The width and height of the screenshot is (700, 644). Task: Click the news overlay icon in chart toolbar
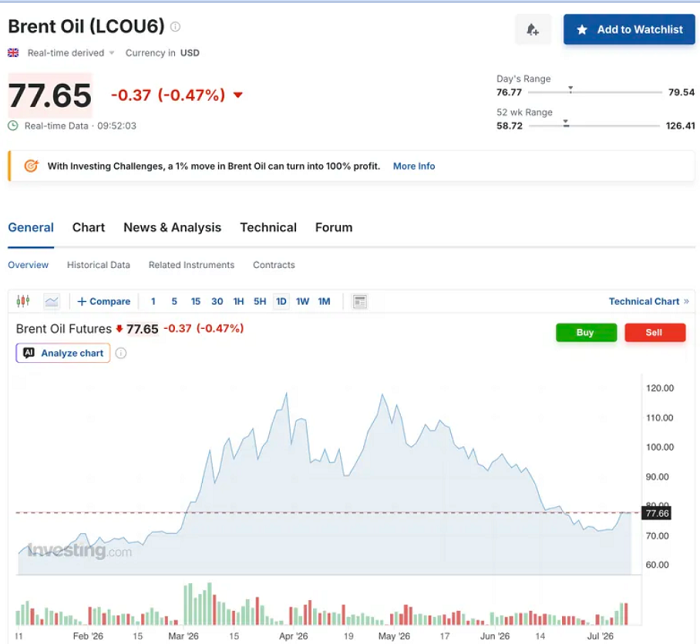360,302
